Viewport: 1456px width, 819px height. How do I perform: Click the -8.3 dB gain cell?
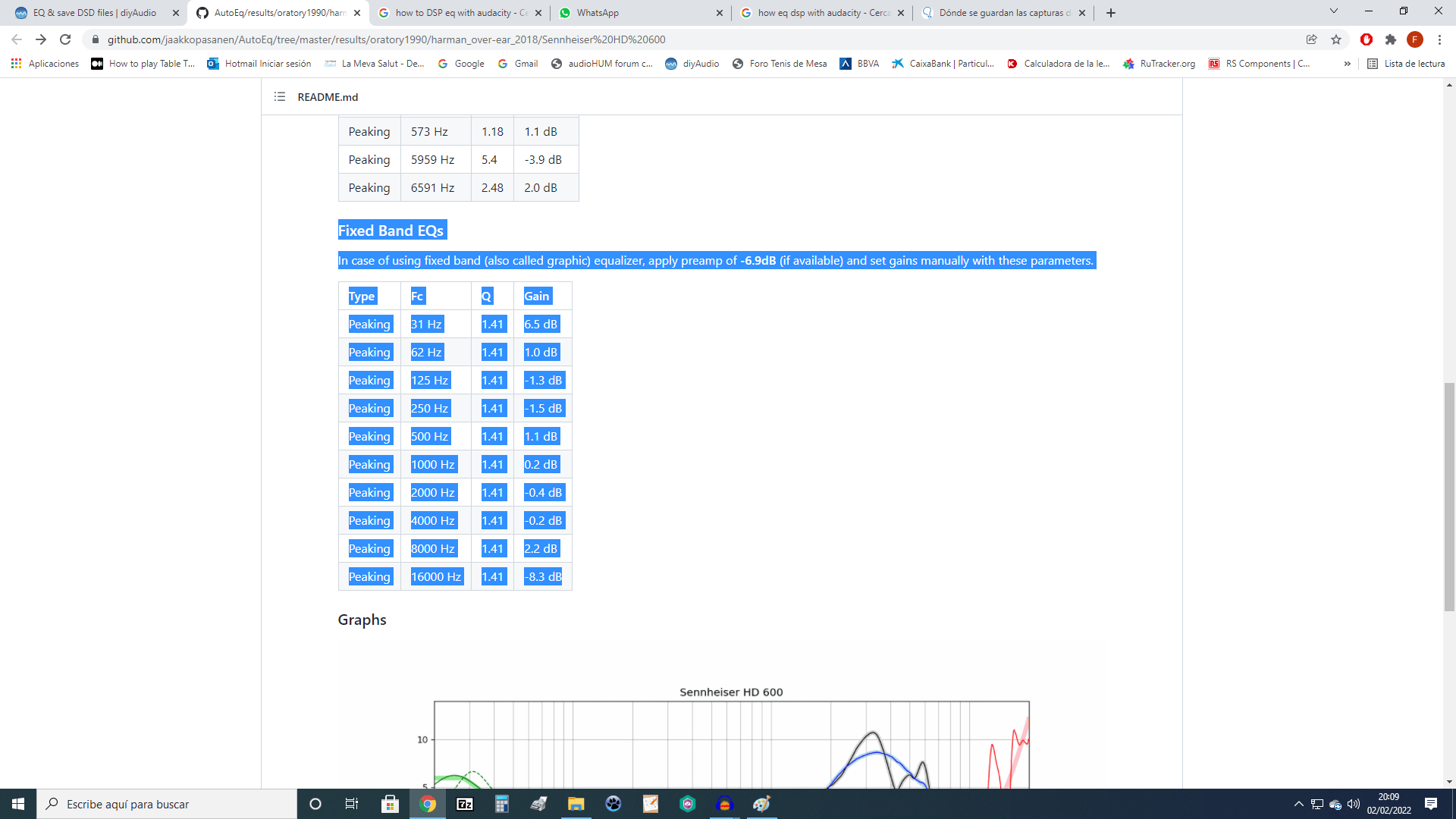(543, 577)
